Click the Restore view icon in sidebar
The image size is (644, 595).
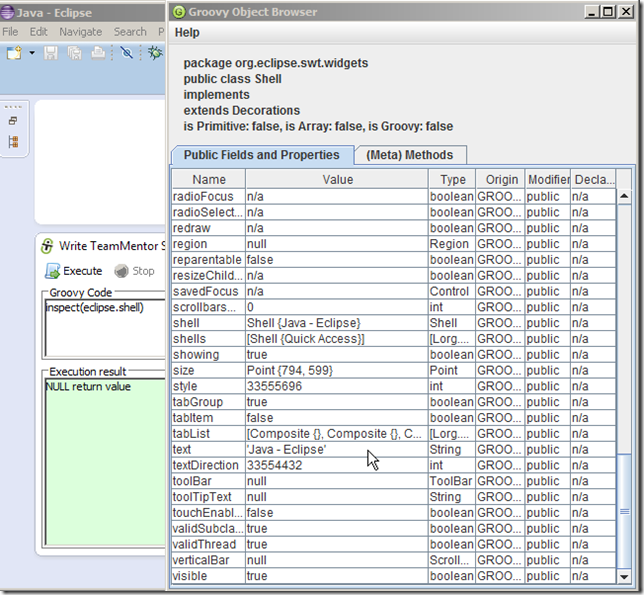coord(13,121)
